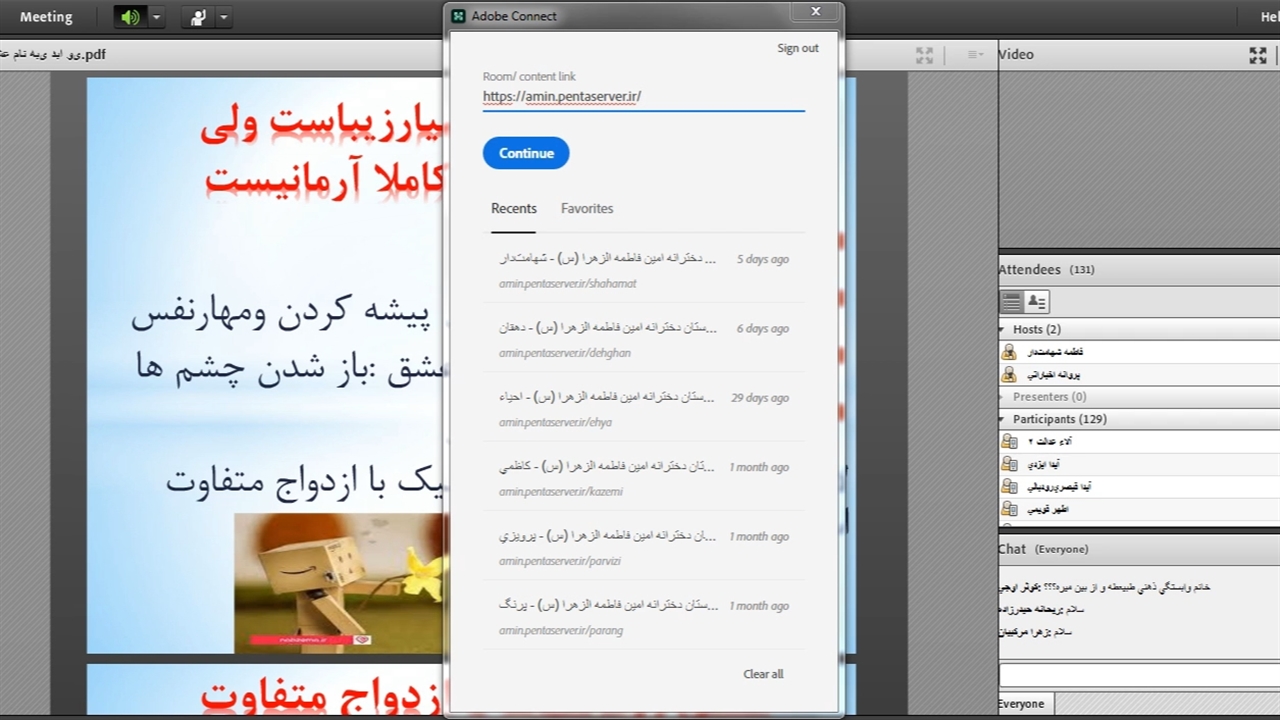The image size is (1280, 720).
Task: Collapse the Participants (129) group
Action: pos(1003,419)
